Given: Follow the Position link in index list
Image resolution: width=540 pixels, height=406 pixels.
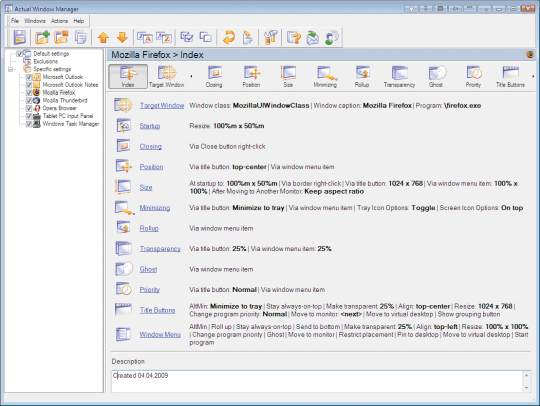Looking at the screenshot, I should (x=151, y=167).
